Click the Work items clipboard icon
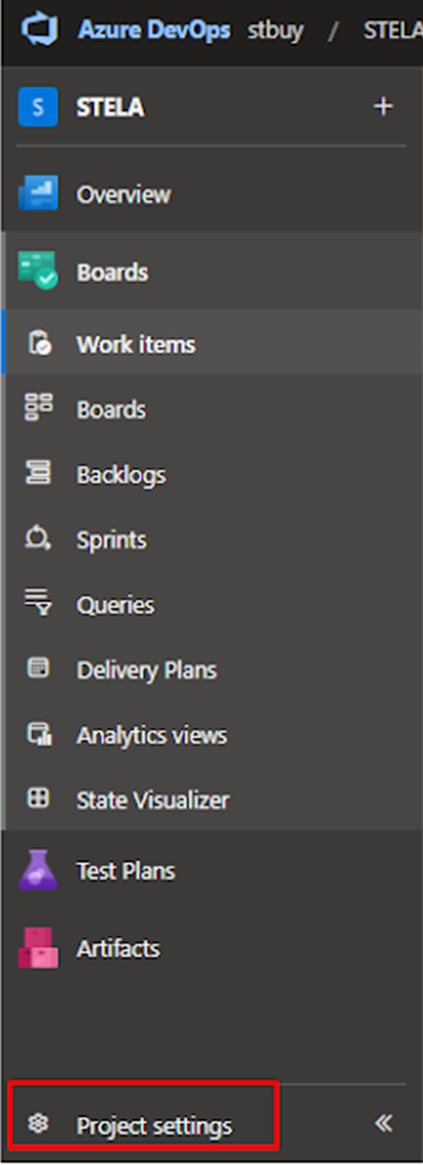 coord(39,344)
